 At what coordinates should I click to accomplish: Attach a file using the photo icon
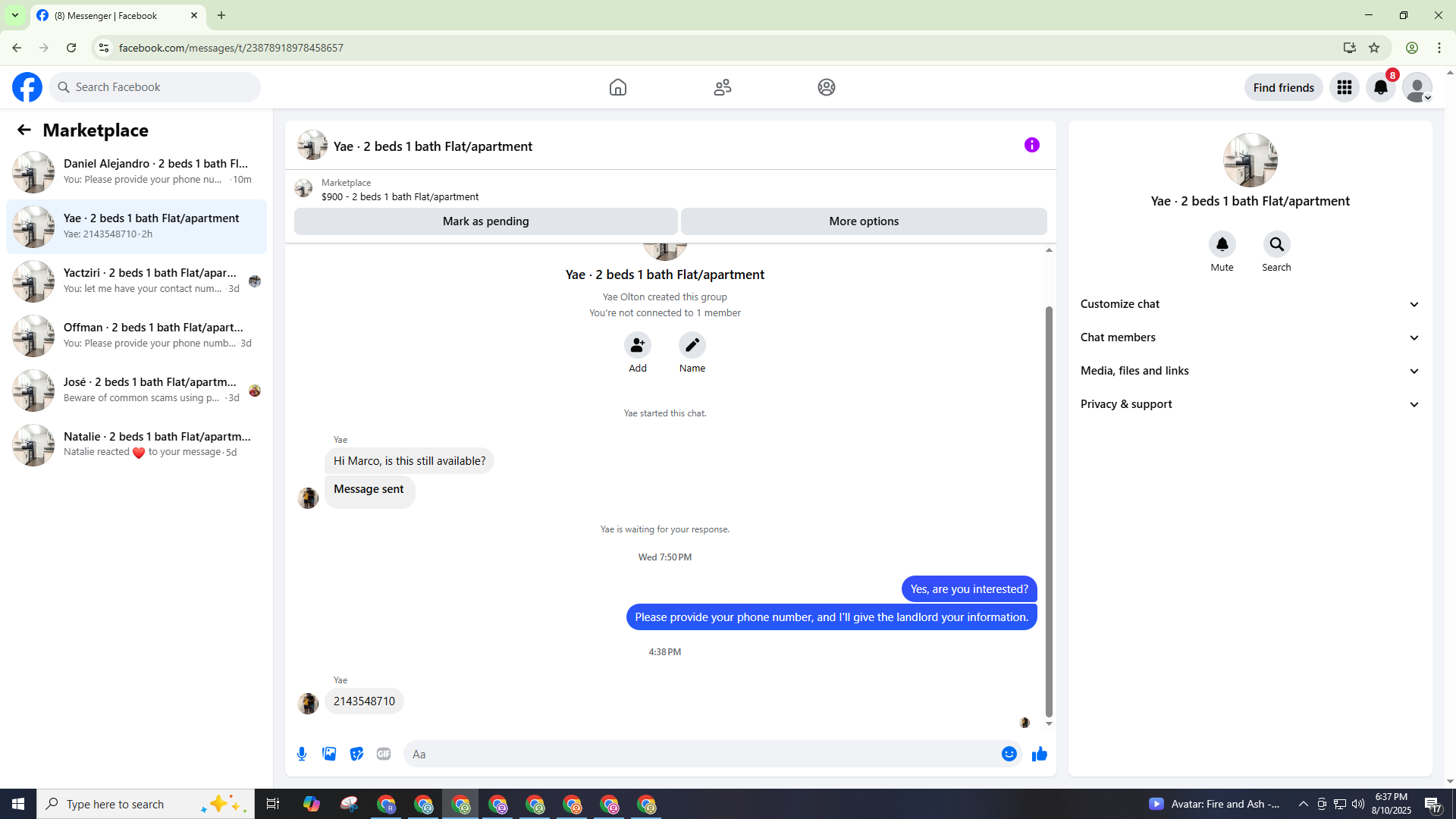point(329,754)
